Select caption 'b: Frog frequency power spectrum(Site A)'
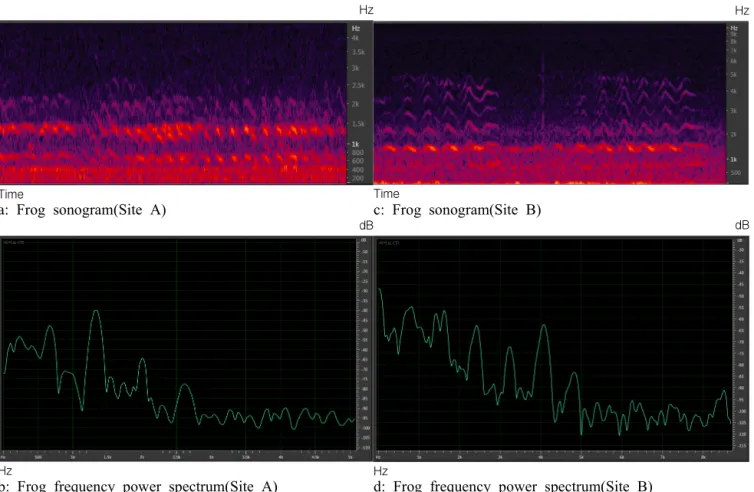Viewport: 754px width, 492px height. click(138, 485)
